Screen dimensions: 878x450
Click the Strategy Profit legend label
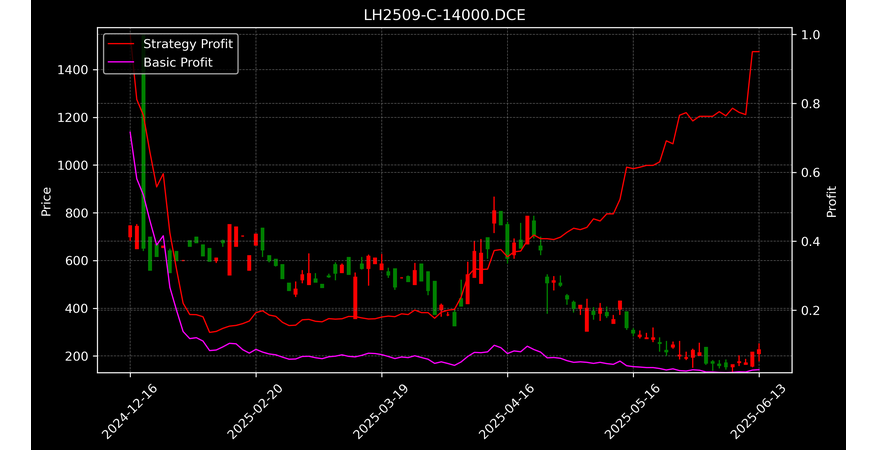tap(188, 44)
